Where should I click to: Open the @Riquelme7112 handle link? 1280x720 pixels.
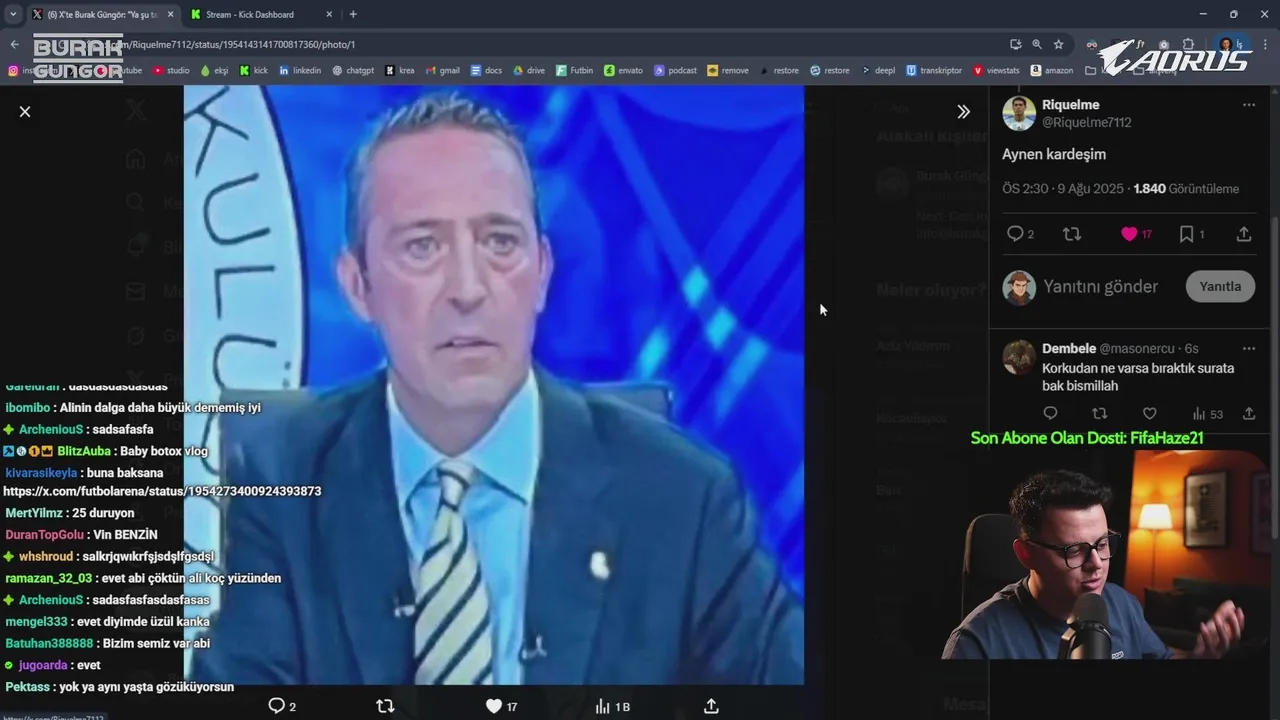pos(1086,122)
